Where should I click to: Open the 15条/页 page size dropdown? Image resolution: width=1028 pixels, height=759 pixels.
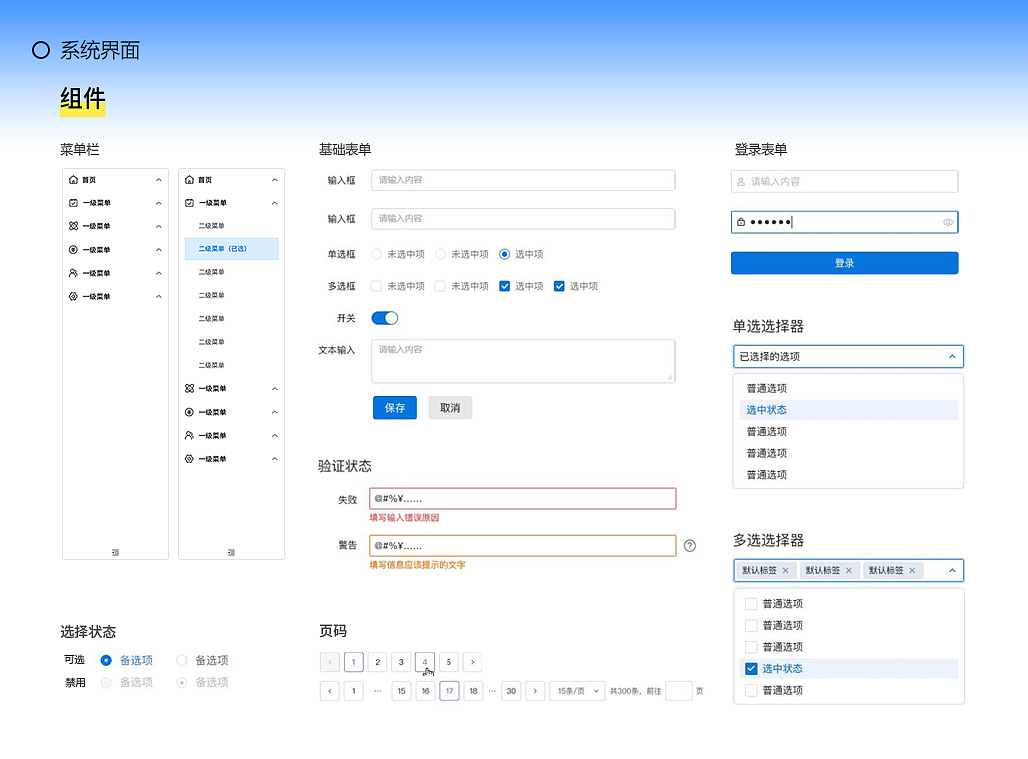(578, 691)
